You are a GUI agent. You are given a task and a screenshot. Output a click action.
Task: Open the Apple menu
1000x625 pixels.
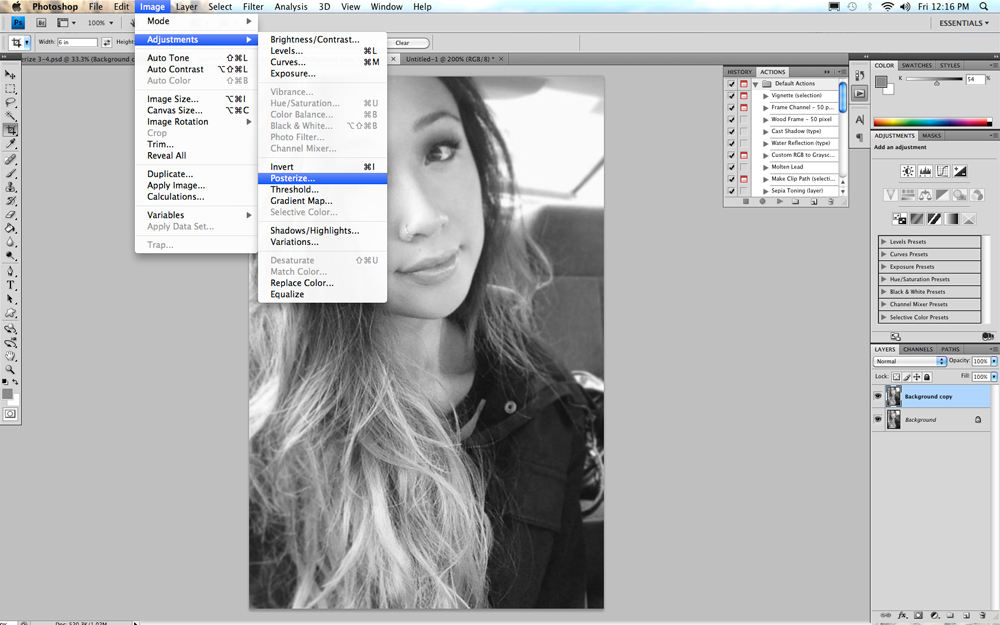(17, 6)
